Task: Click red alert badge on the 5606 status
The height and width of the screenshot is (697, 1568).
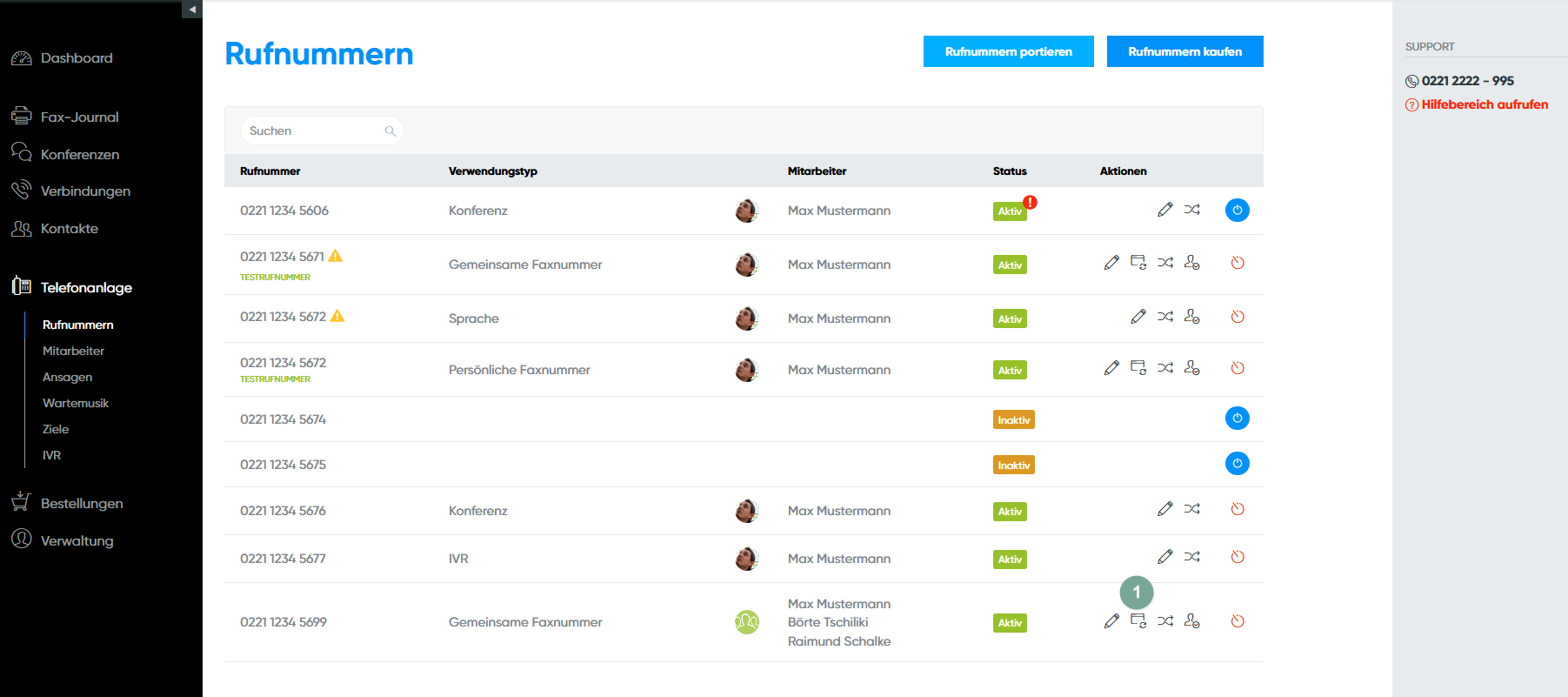Action: 1030,202
